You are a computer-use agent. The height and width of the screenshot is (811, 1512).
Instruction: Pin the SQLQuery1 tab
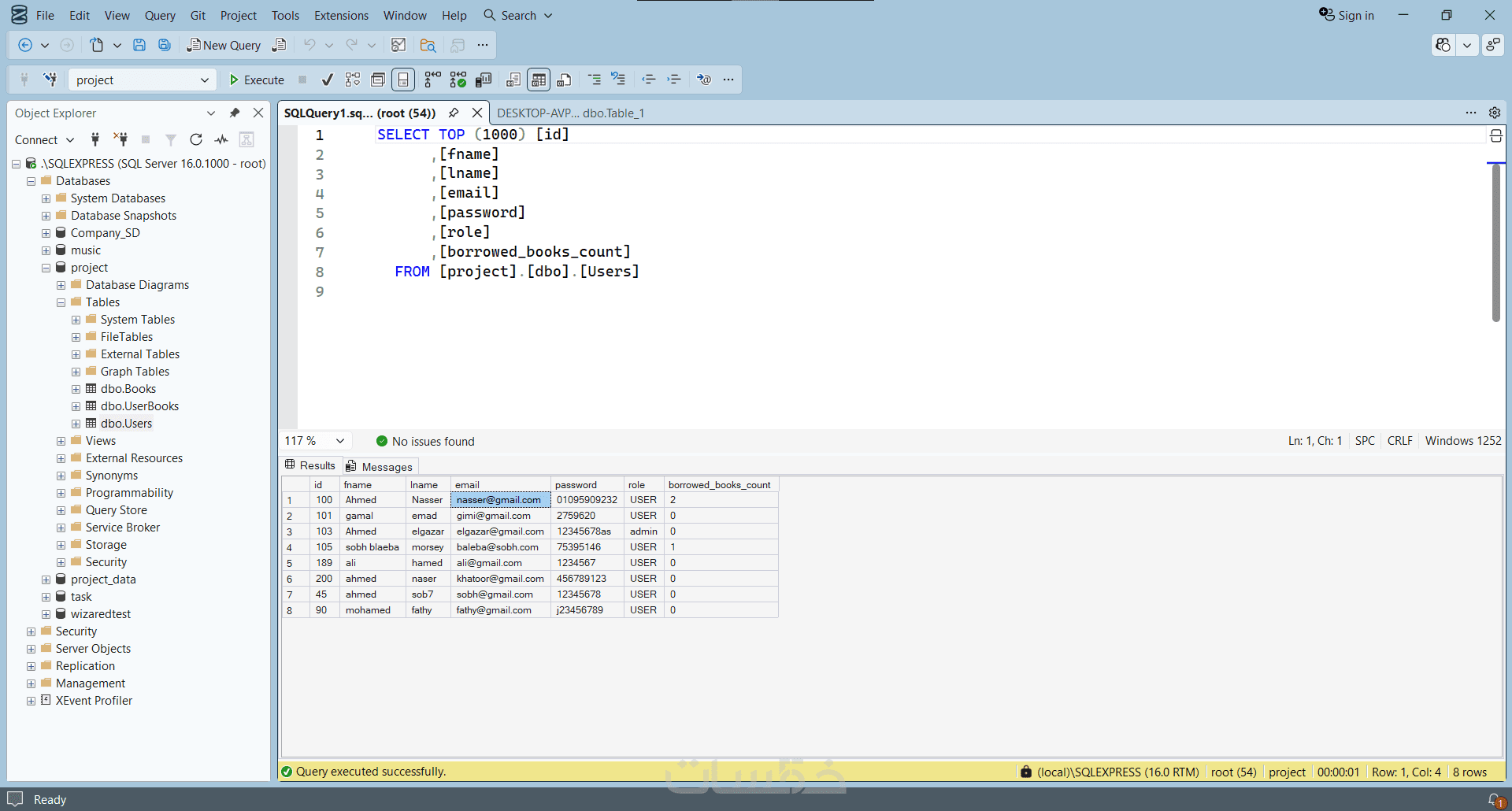[454, 113]
